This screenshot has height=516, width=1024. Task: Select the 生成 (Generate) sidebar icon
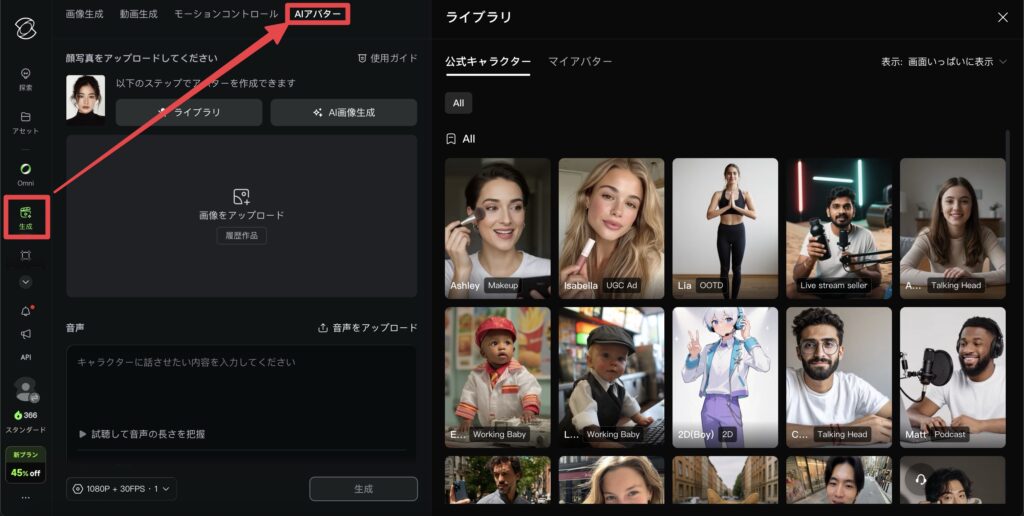click(x=25, y=216)
